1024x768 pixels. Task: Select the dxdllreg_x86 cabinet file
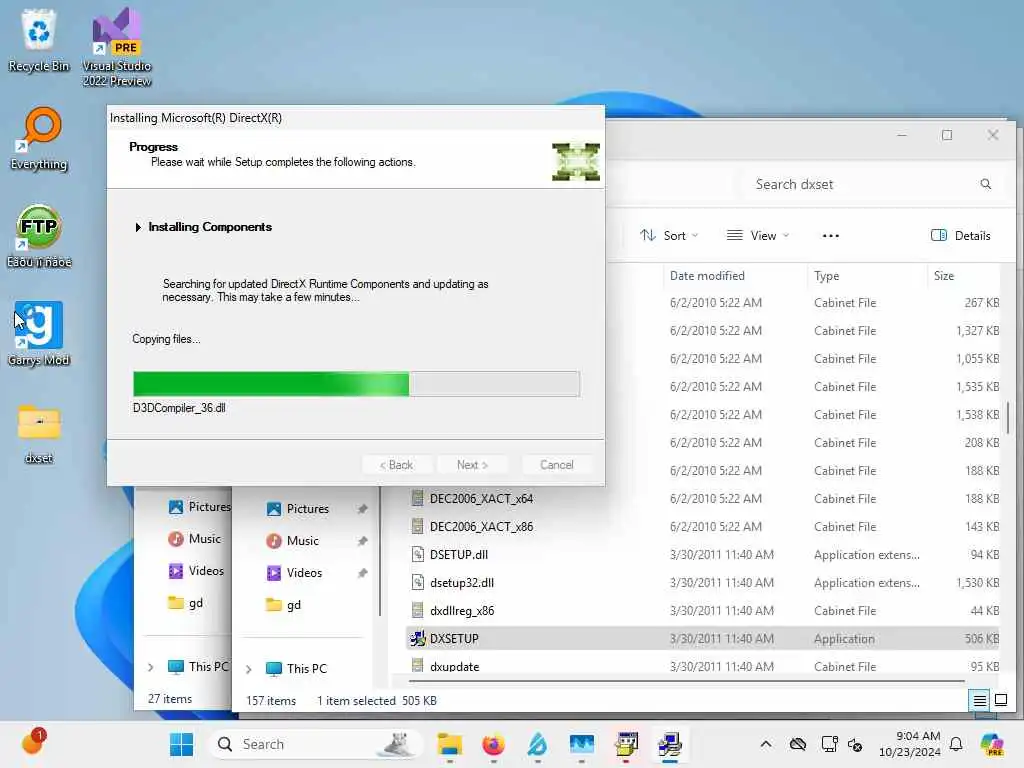(x=703, y=611)
